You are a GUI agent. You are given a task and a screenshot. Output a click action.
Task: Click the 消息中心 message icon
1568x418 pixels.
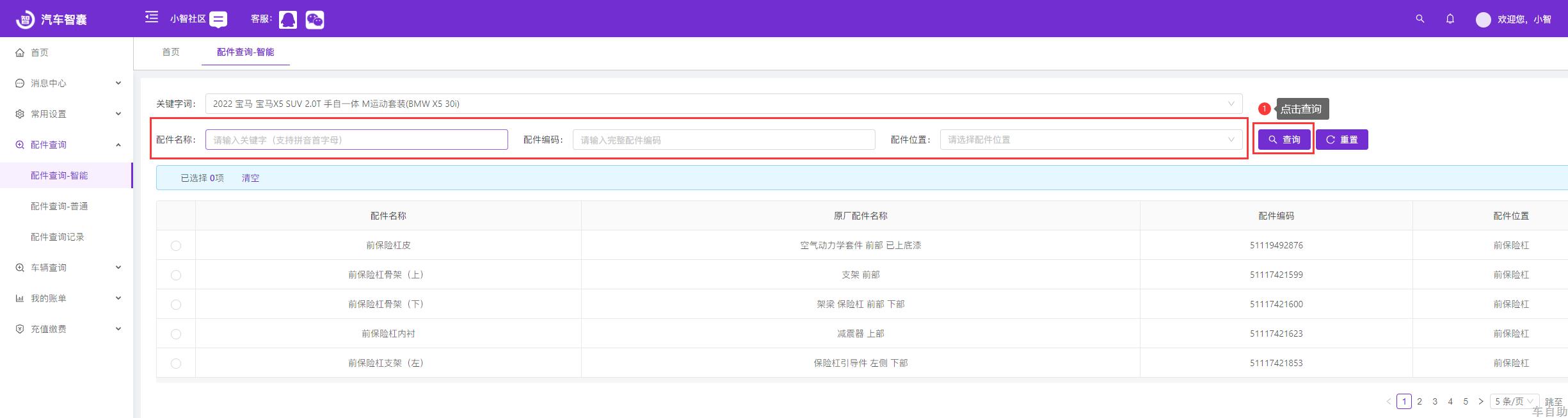(20, 83)
